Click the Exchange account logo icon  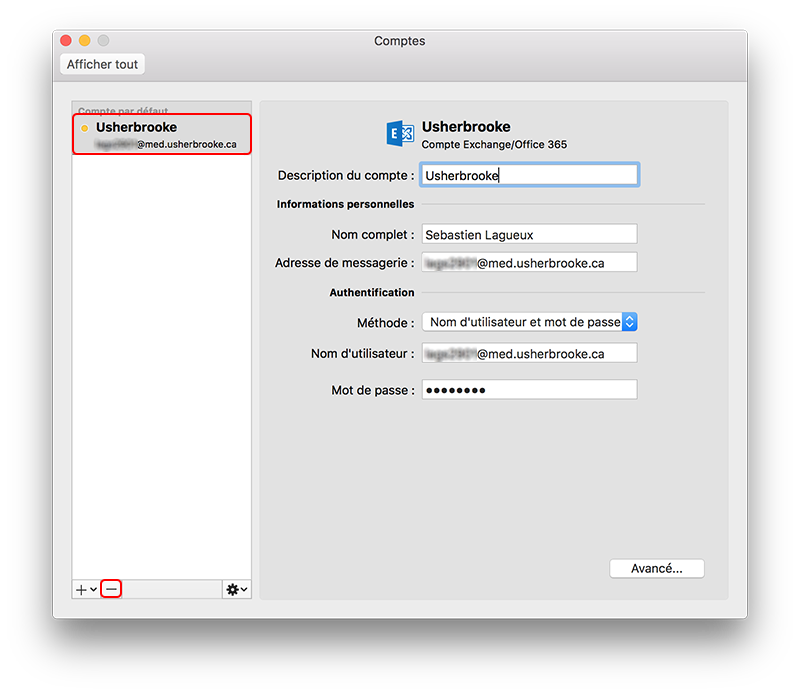(x=400, y=134)
